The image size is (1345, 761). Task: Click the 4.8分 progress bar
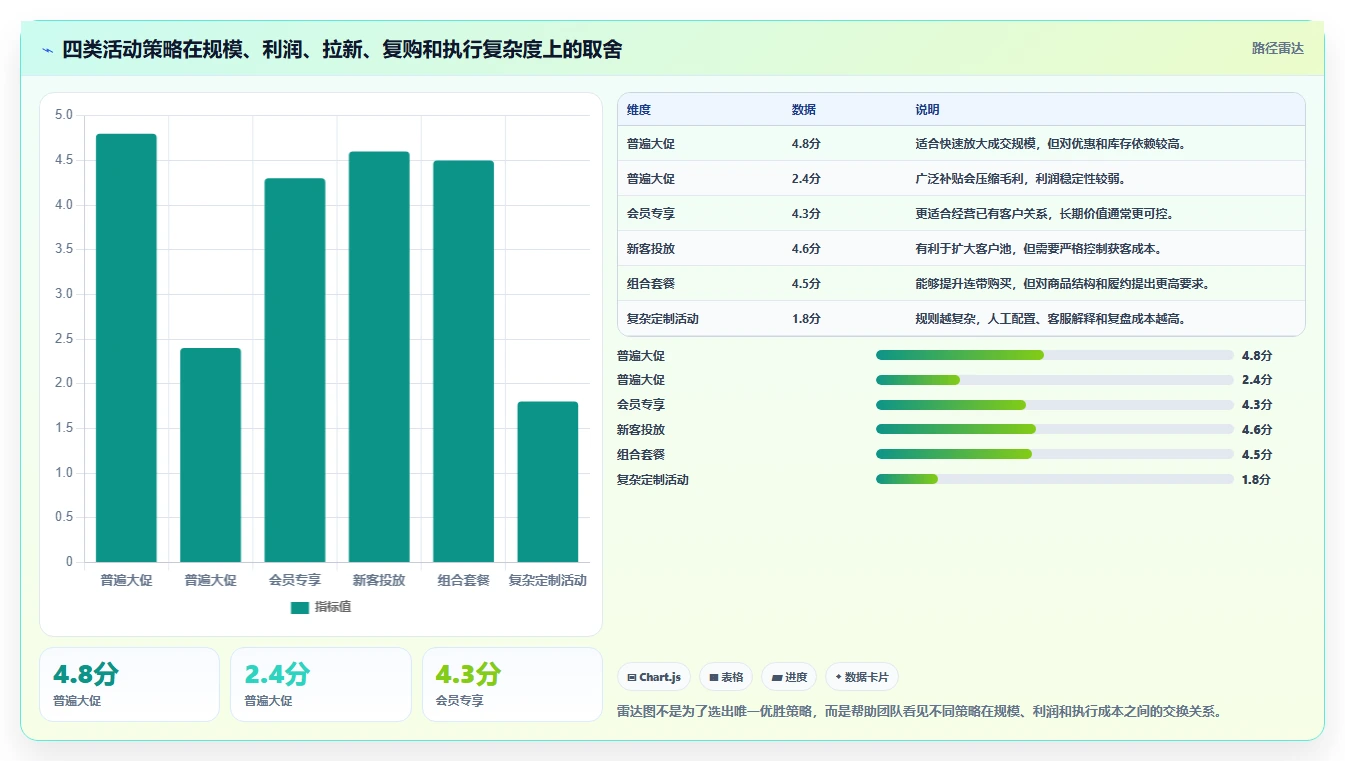click(1055, 355)
